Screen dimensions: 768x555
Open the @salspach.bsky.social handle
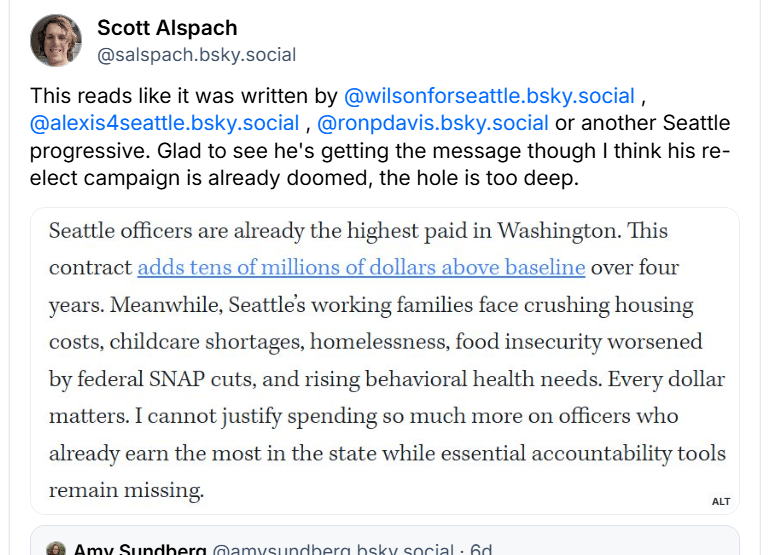click(x=196, y=55)
